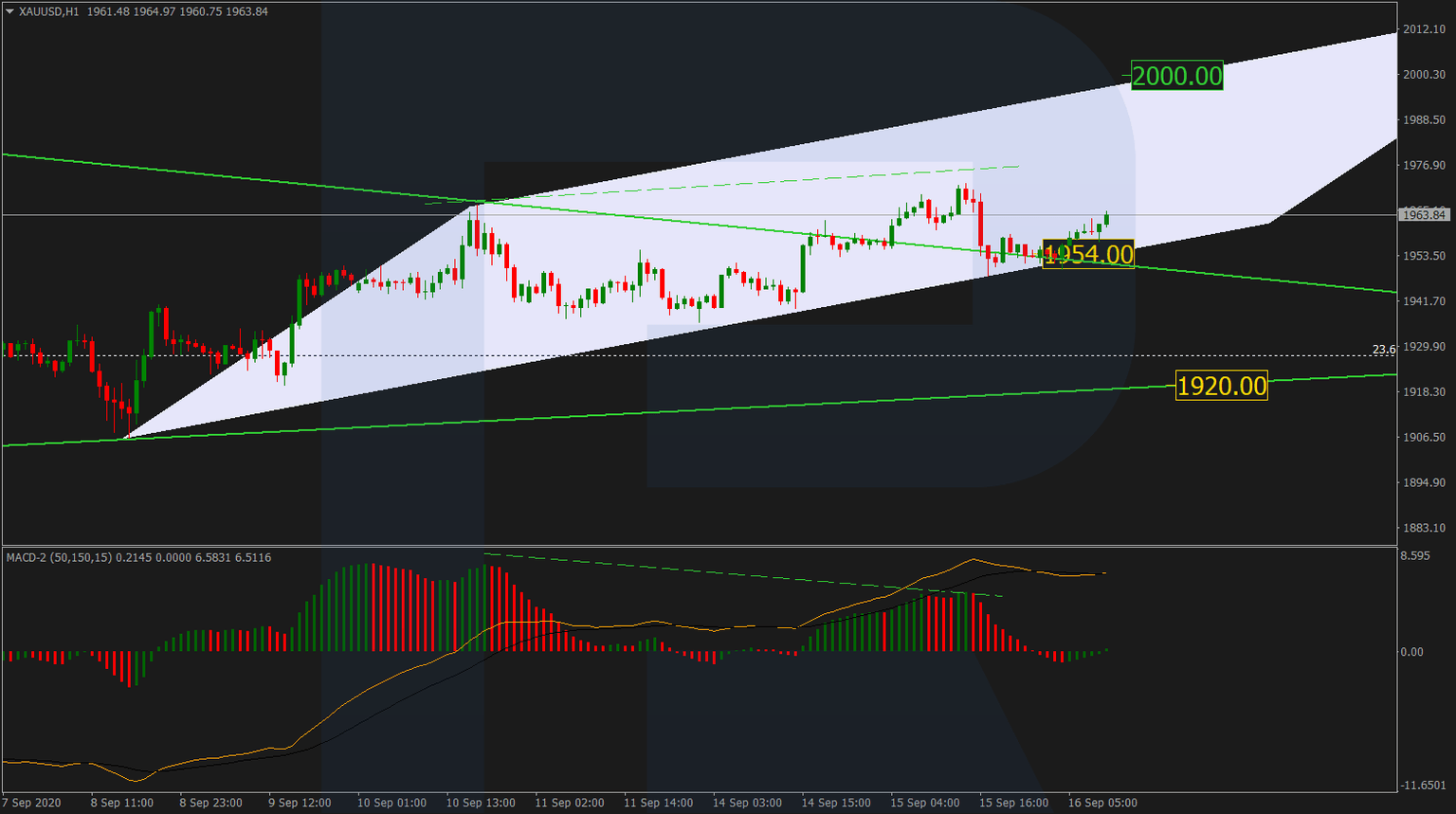Screen dimensions: 1456x814
Task: Select the 1954.00 price target label
Action: tap(1088, 254)
